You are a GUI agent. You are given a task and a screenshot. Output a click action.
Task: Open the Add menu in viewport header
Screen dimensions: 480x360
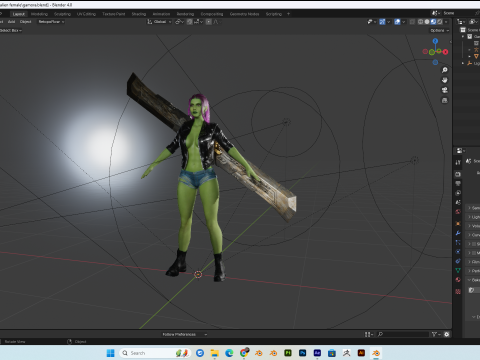click(x=12, y=22)
